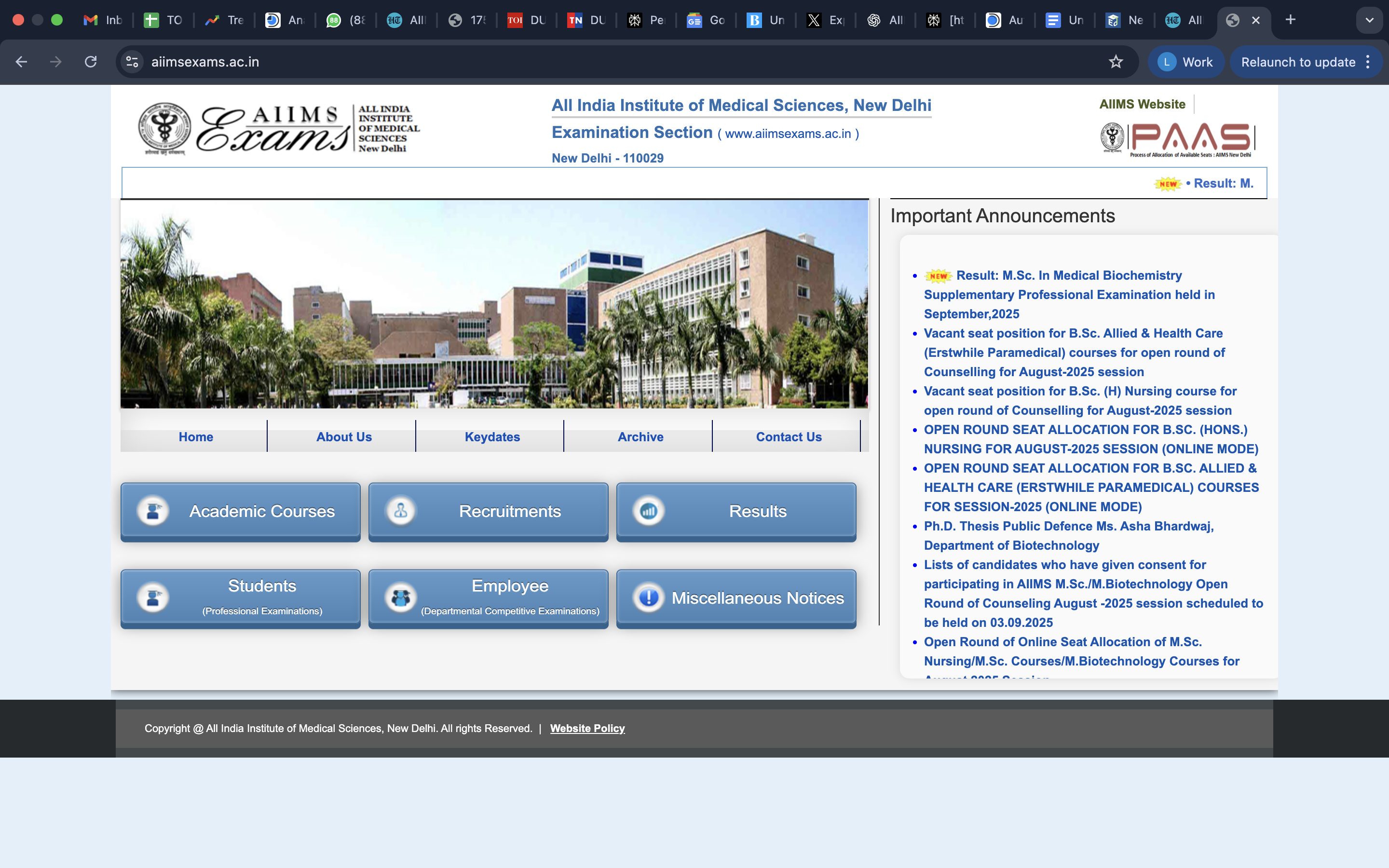Reload the page with refresh icon
This screenshot has height=868, width=1389.
91,62
